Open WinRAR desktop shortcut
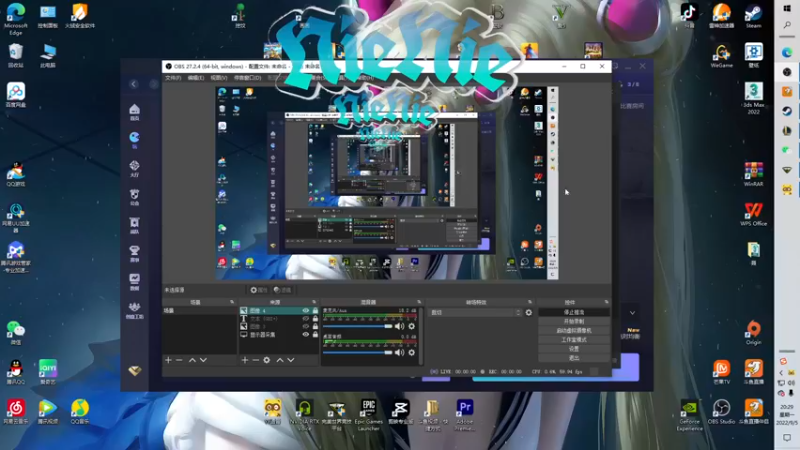 [x=753, y=174]
